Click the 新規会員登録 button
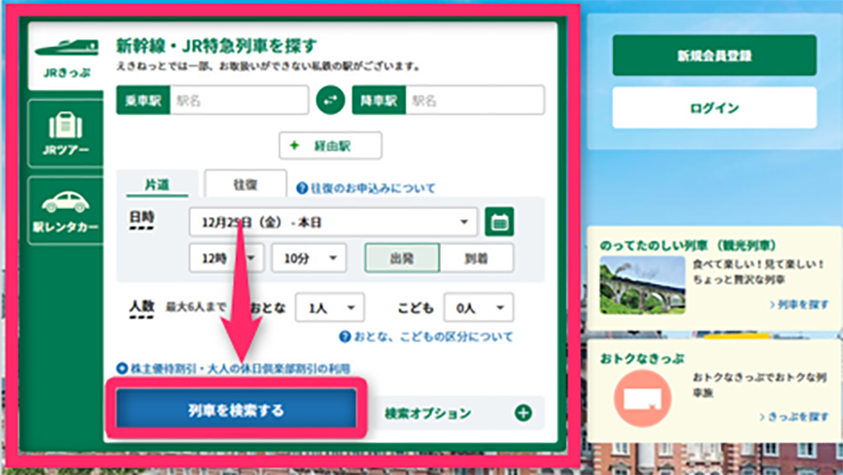Viewport: 843px width, 475px height. (x=715, y=55)
